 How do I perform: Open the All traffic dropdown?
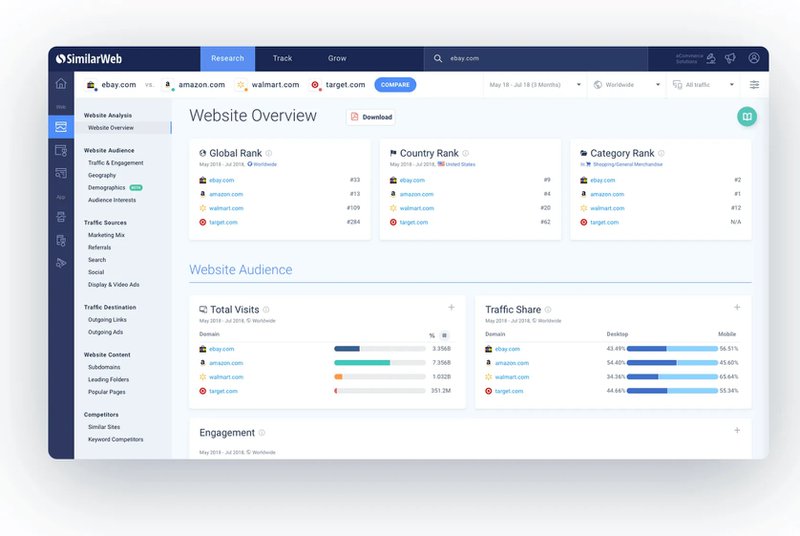click(x=703, y=85)
